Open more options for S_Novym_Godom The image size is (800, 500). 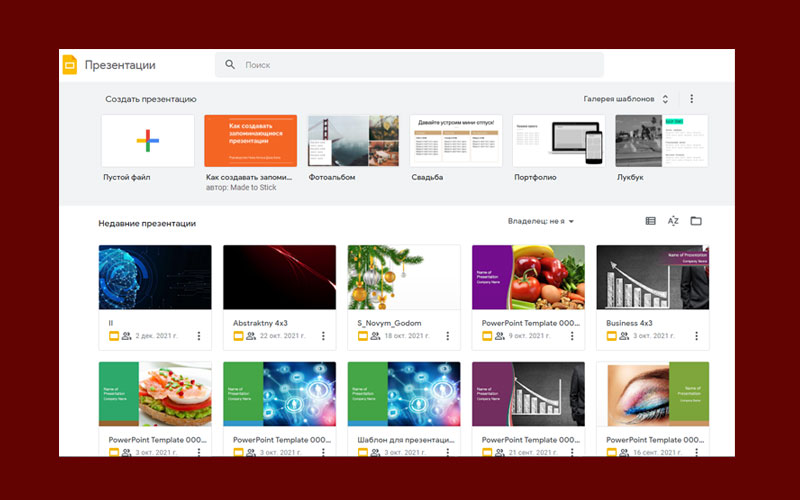tap(447, 336)
